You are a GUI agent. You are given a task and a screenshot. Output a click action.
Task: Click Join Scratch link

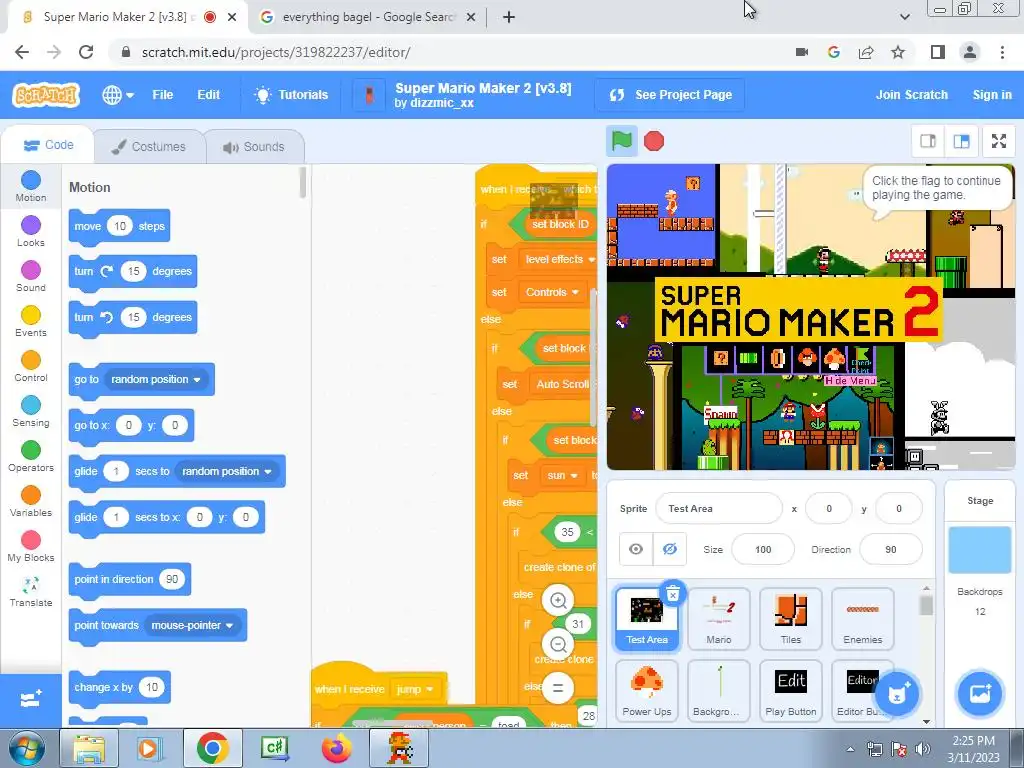pyautogui.click(x=912, y=95)
